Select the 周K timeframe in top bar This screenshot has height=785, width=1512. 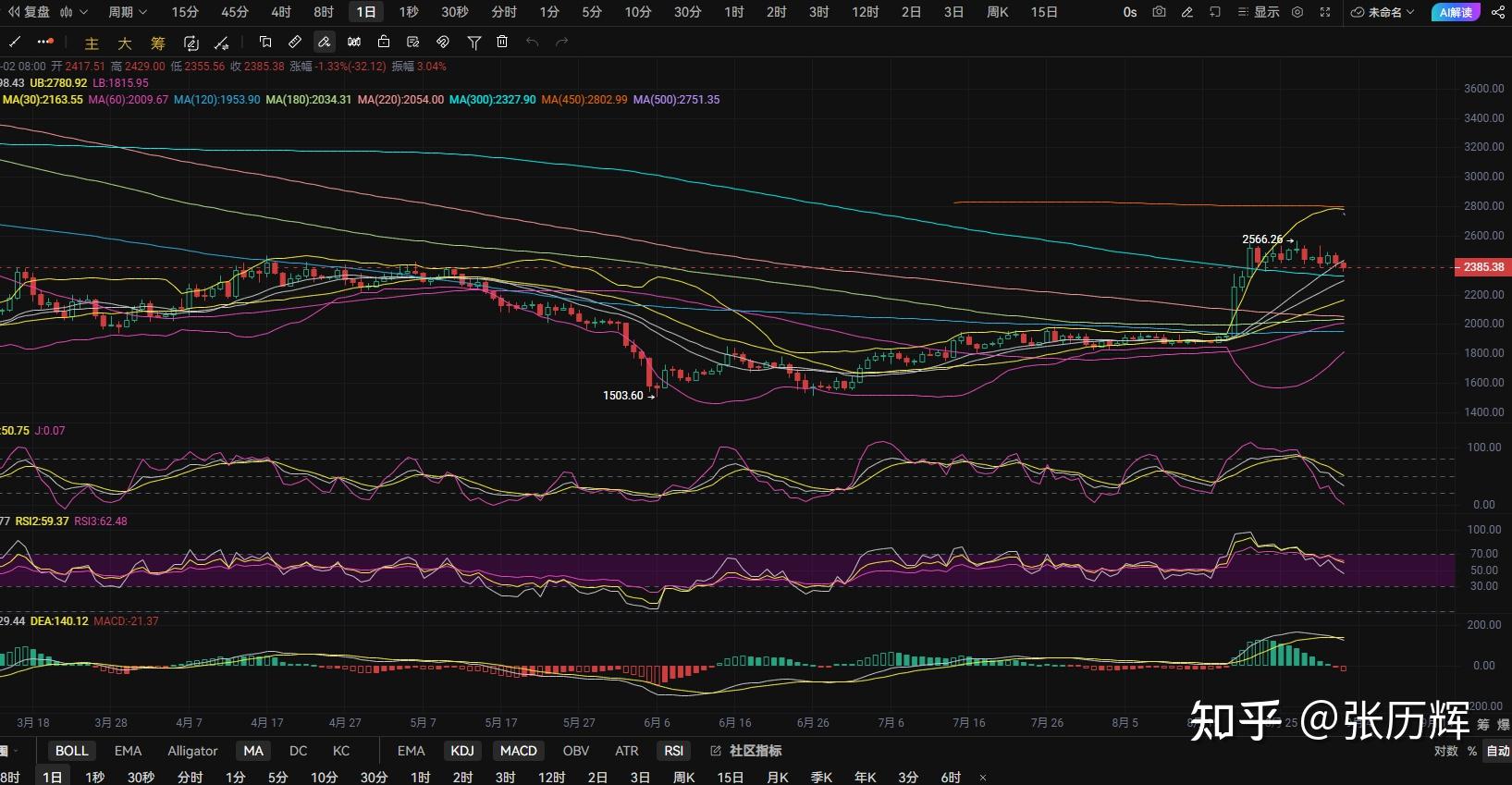[997, 12]
